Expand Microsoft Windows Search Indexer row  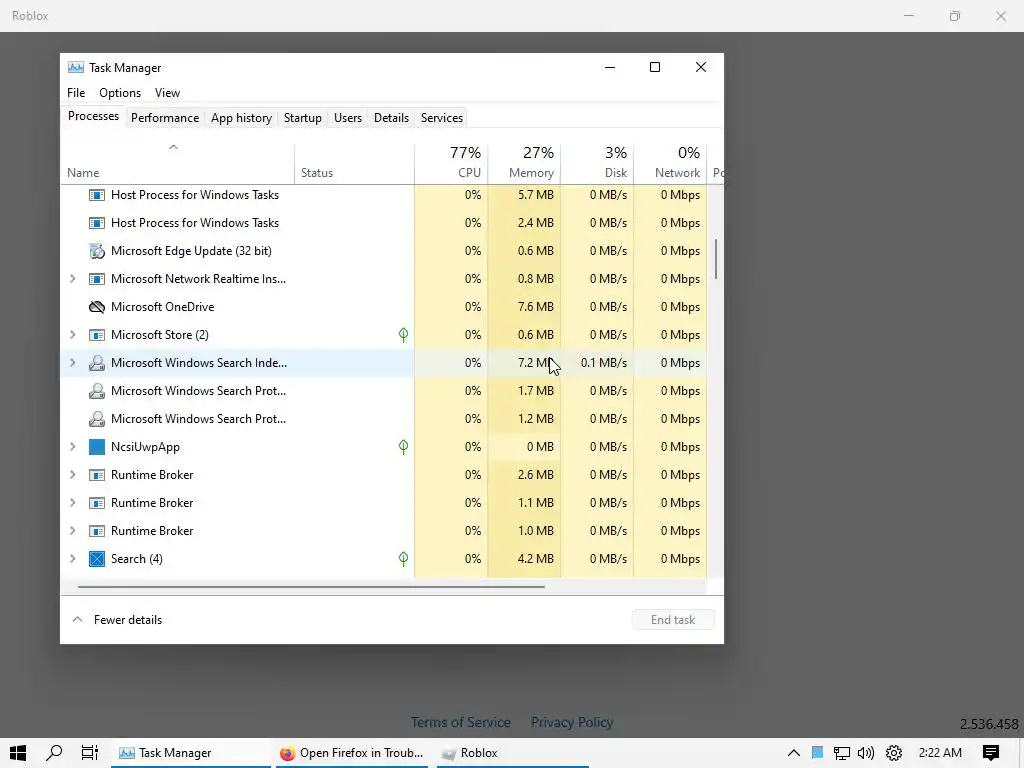pos(72,363)
